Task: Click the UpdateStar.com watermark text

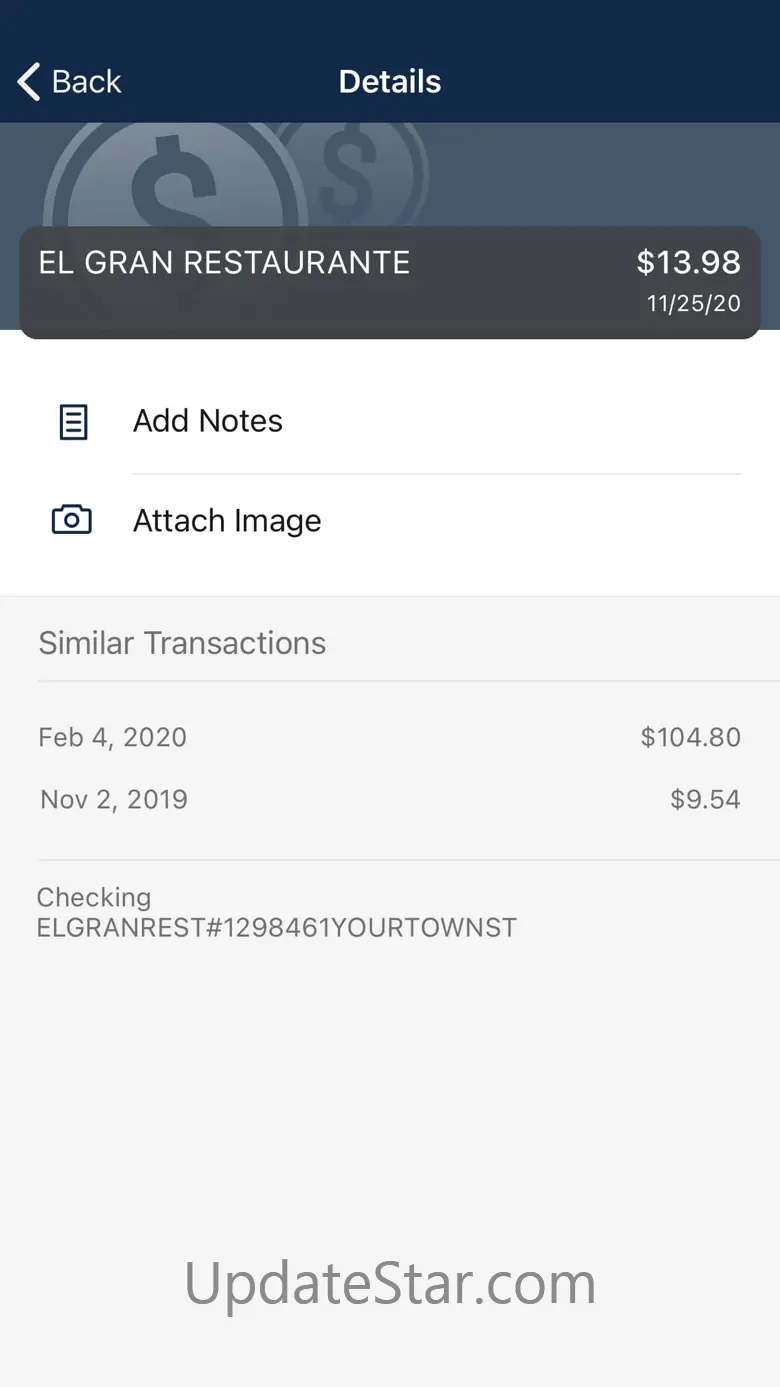Action: click(x=390, y=1283)
